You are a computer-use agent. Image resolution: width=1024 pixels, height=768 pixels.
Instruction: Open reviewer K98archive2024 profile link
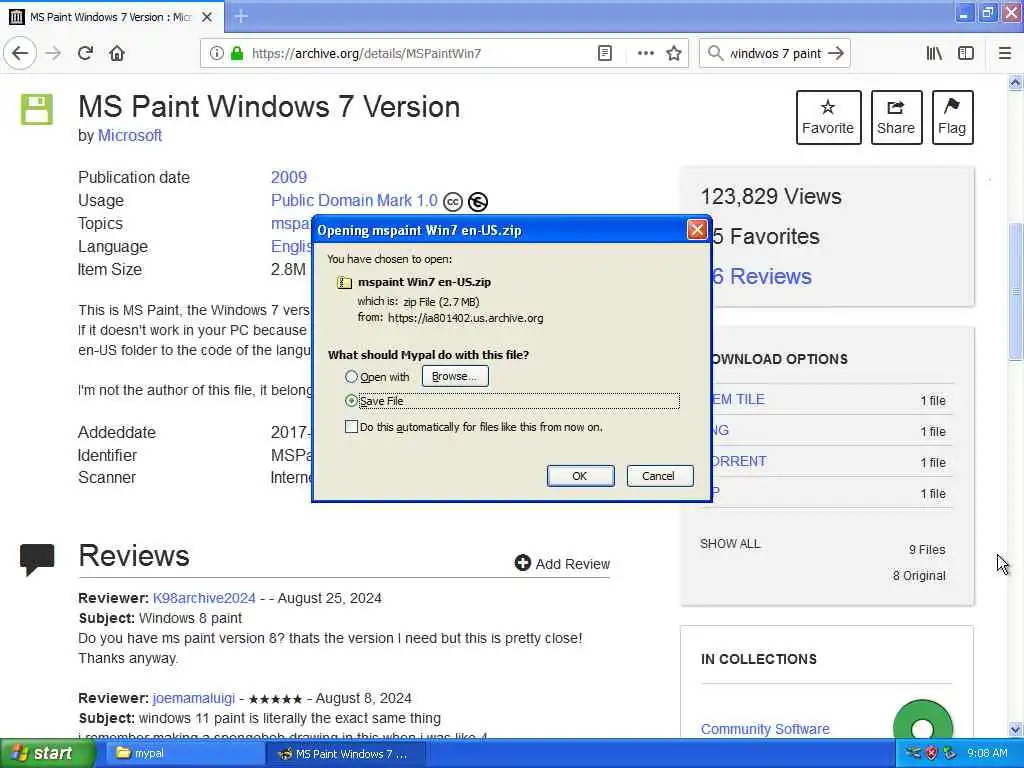click(x=204, y=598)
